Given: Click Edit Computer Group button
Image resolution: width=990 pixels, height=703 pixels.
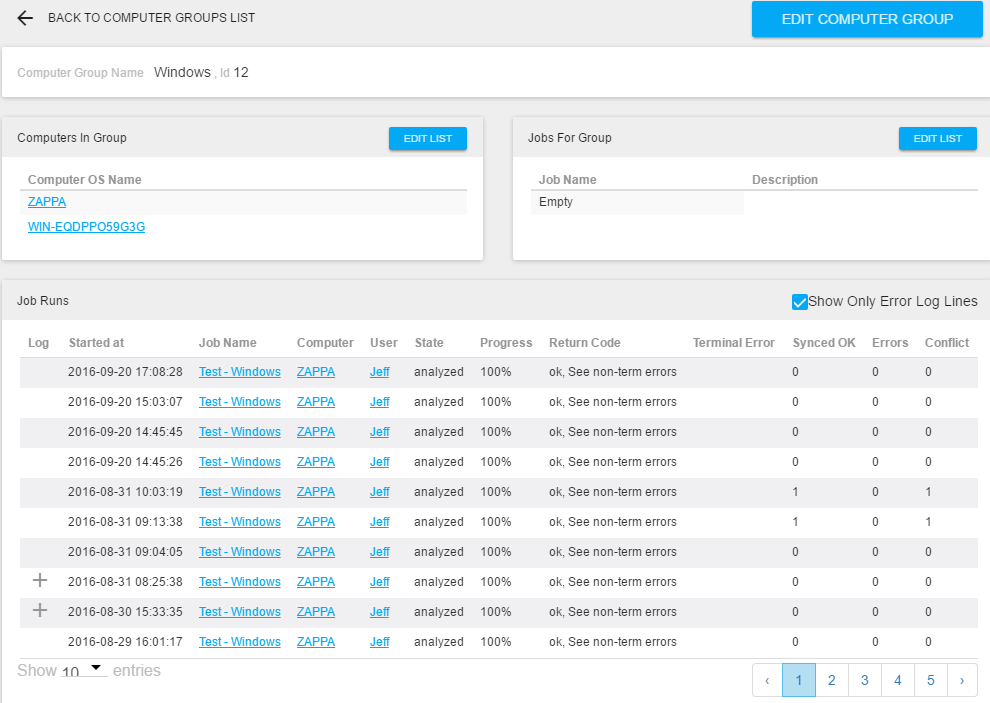Looking at the screenshot, I should 867,19.
